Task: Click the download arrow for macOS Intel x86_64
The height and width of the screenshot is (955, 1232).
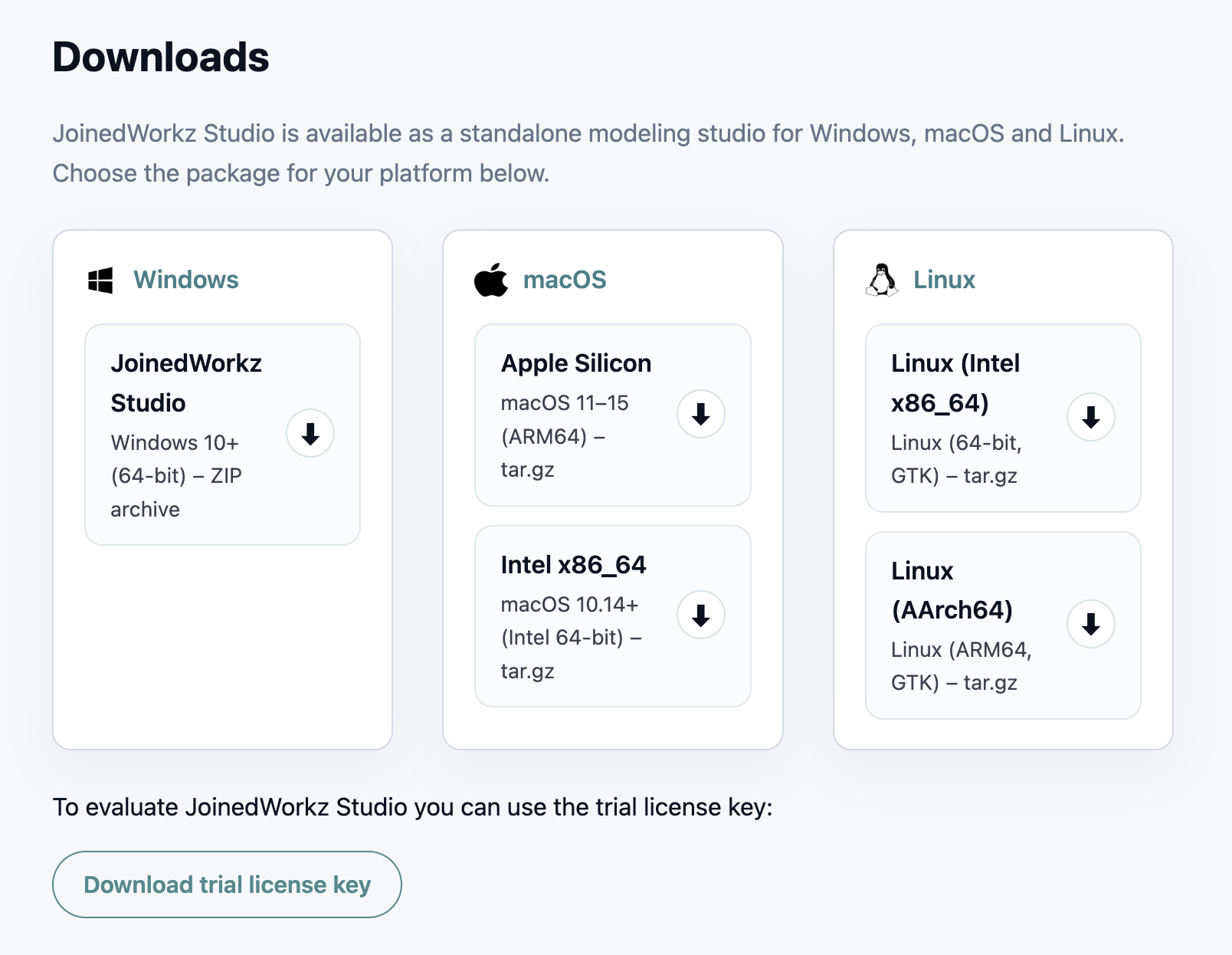Action: 700,615
